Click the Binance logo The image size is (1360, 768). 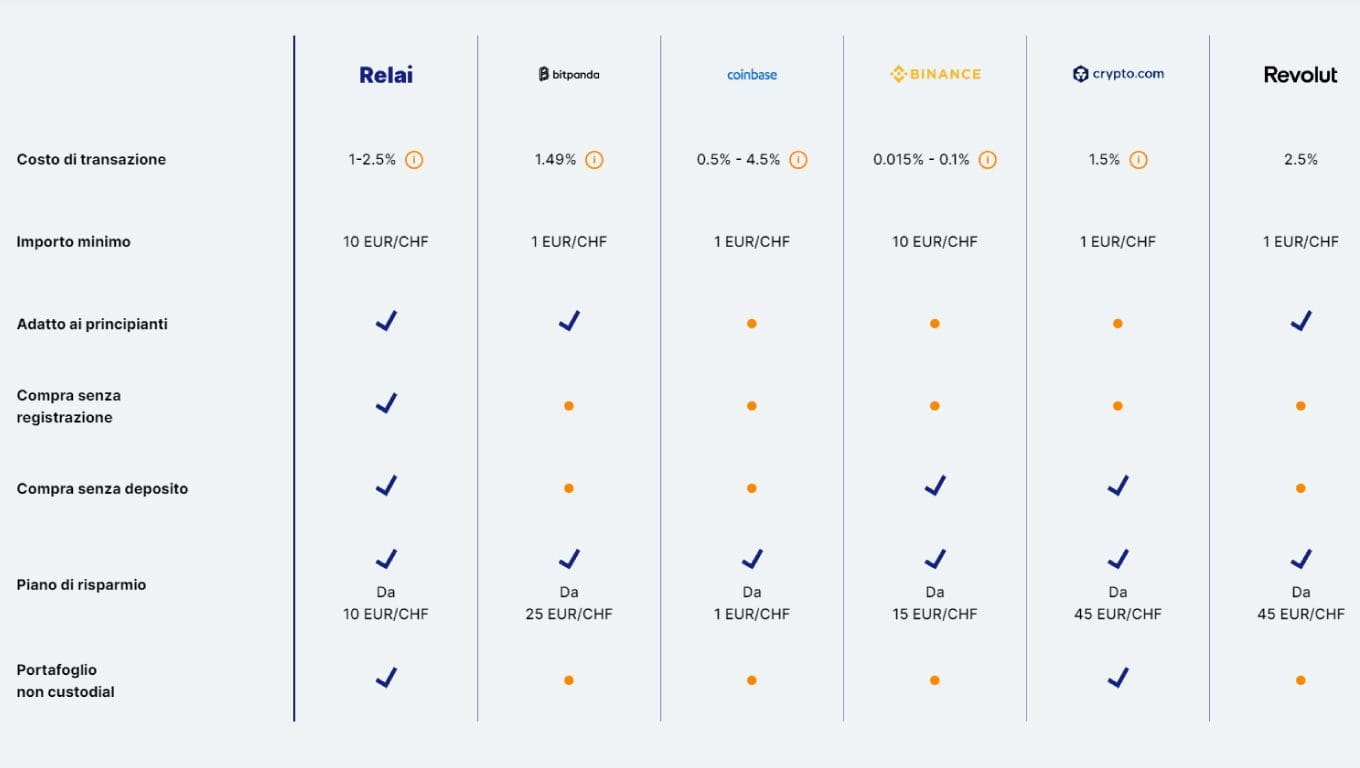coord(935,74)
